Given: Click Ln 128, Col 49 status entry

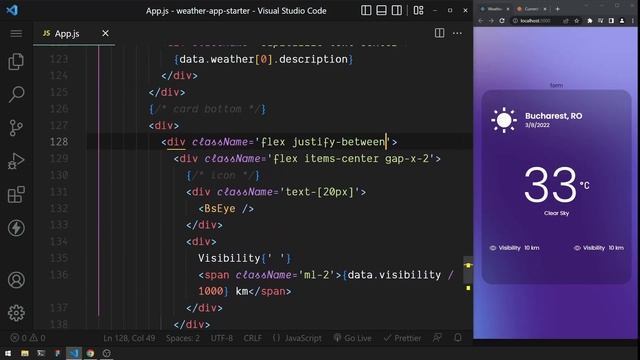Looking at the screenshot, I should tap(129, 338).
